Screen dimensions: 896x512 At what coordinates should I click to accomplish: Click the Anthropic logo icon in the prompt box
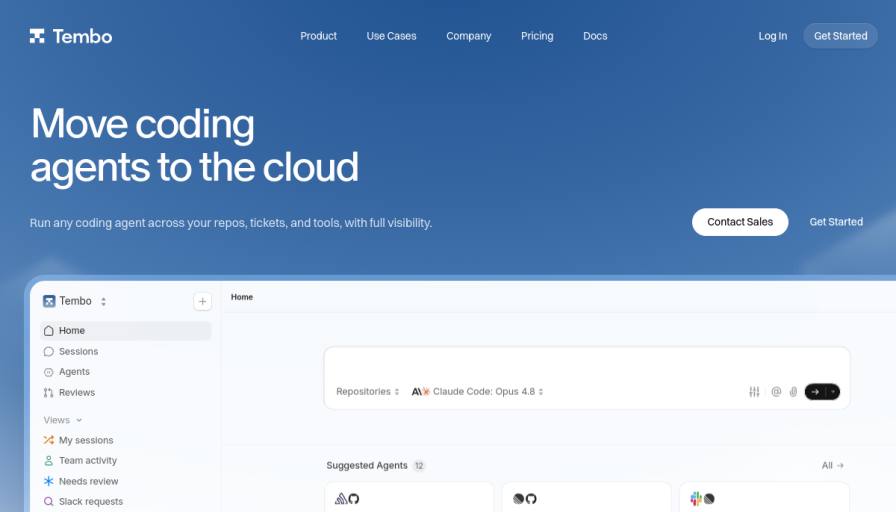(416, 391)
